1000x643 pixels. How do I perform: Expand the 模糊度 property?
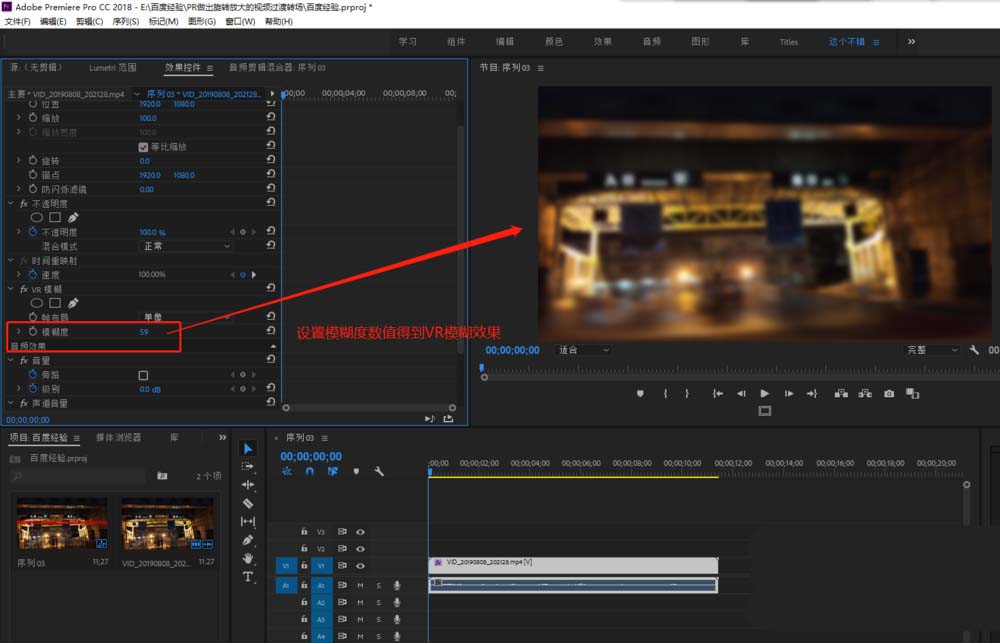pos(17,331)
